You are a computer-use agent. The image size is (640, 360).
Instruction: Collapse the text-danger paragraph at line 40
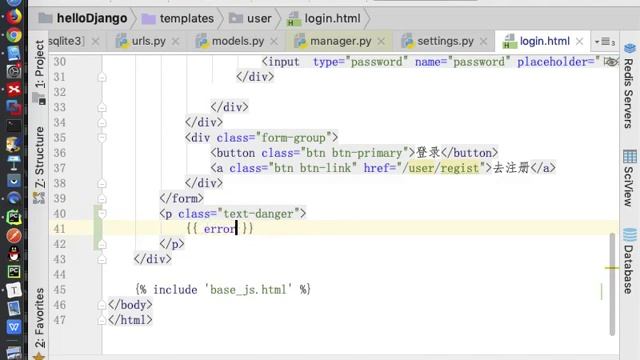102,213
